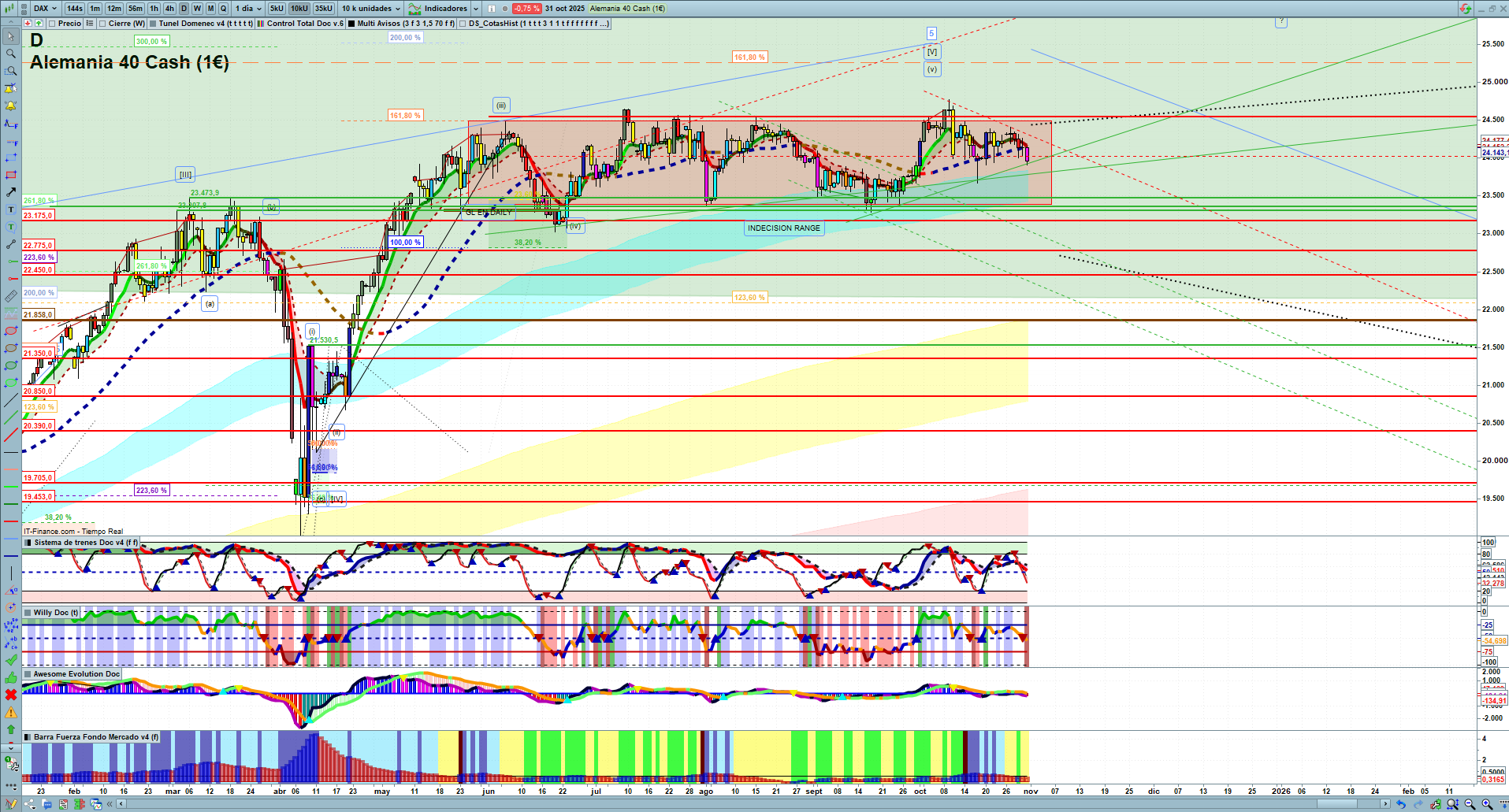The image size is (1509, 812).
Task: Toggle the DS_CotasHist indicator checkbox
Action: 463,24
